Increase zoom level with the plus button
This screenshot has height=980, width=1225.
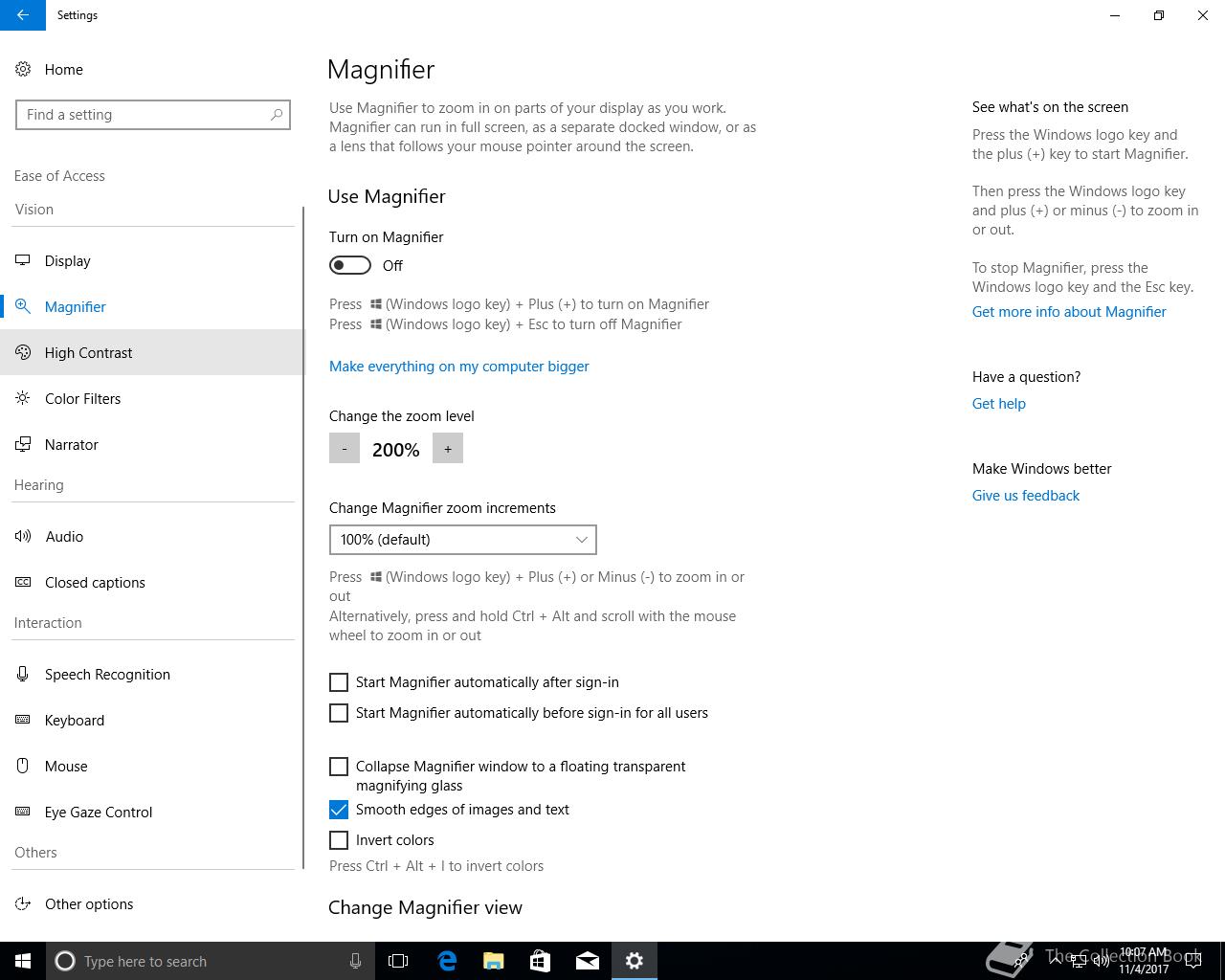coord(448,448)
